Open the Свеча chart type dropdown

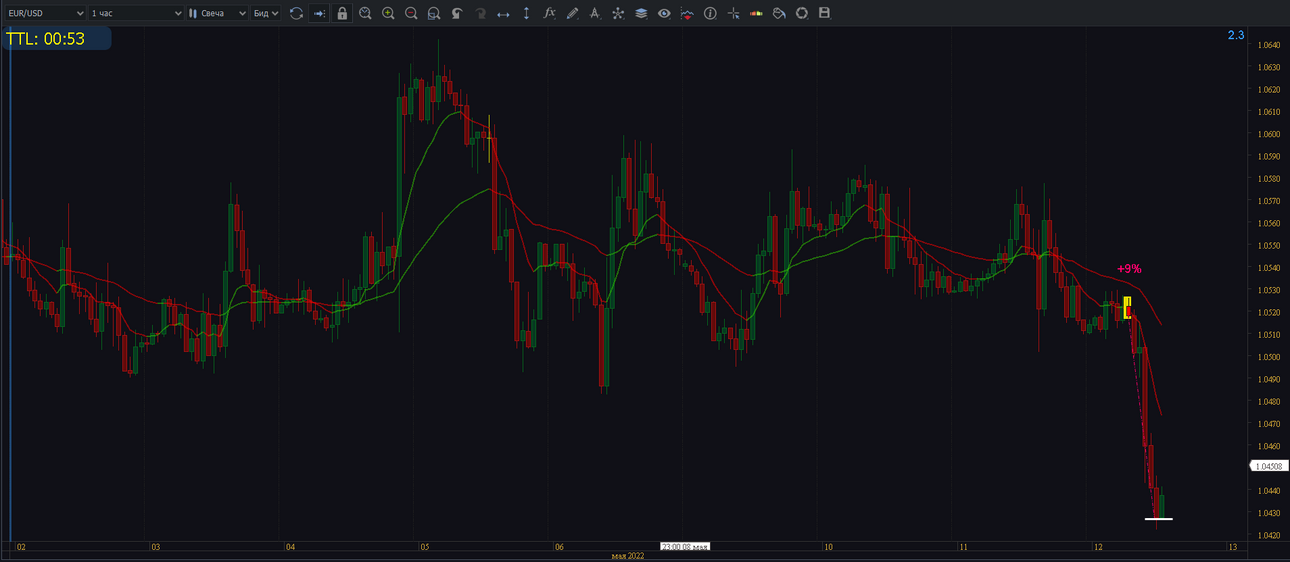(218, 13)
